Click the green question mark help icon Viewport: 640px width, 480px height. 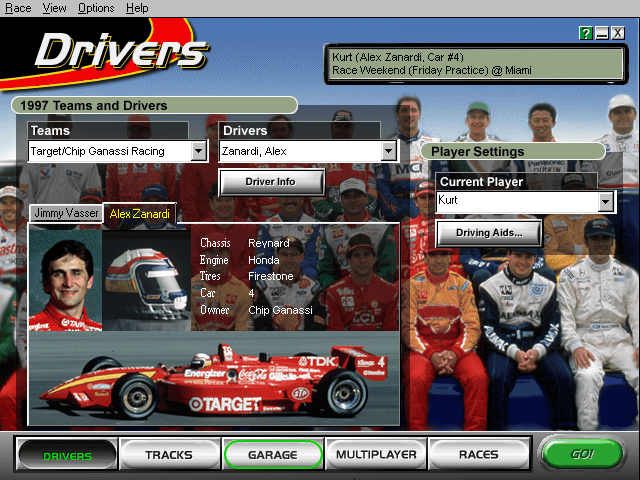click(x=586, y=33)
